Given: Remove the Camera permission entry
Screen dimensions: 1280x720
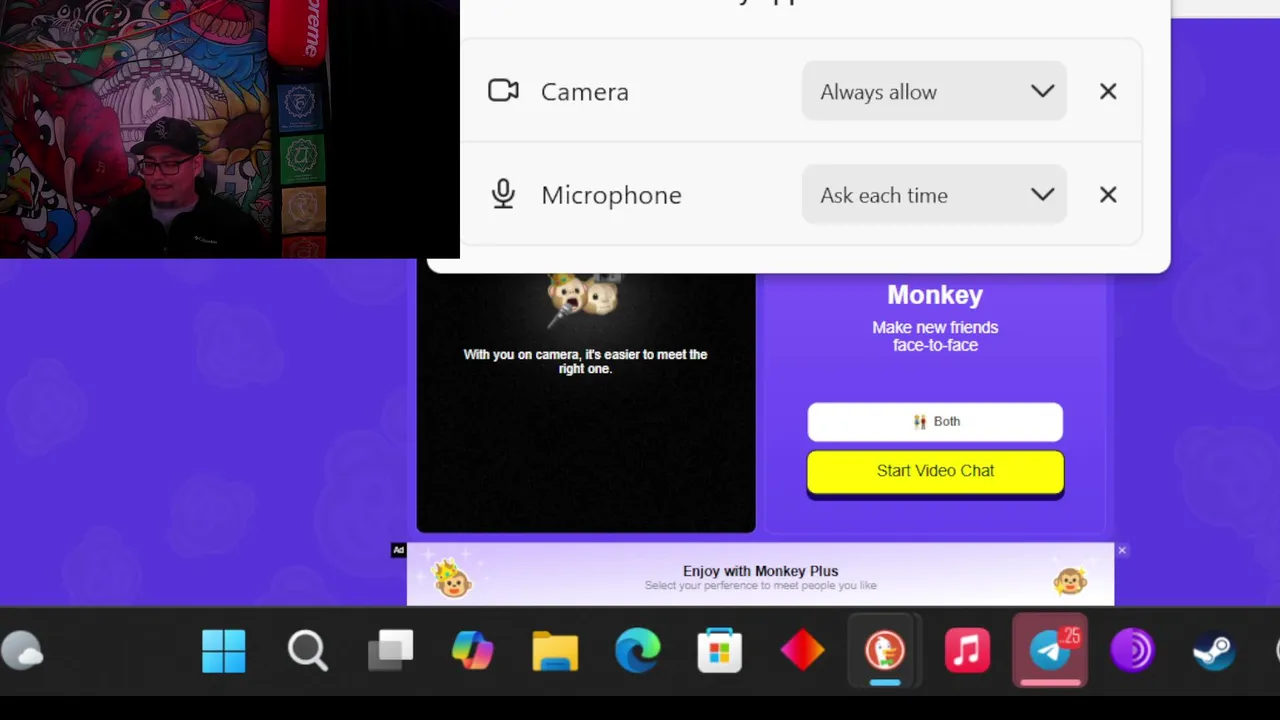Looking at the screenshot, I should pyautogui.click(x=1108, y=92).
